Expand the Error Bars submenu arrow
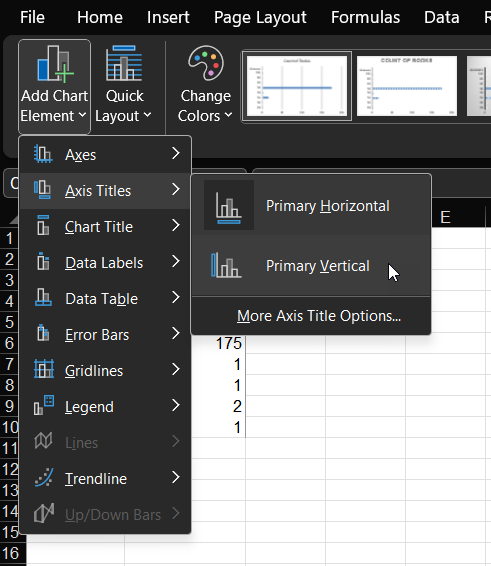 click(176, 334)
